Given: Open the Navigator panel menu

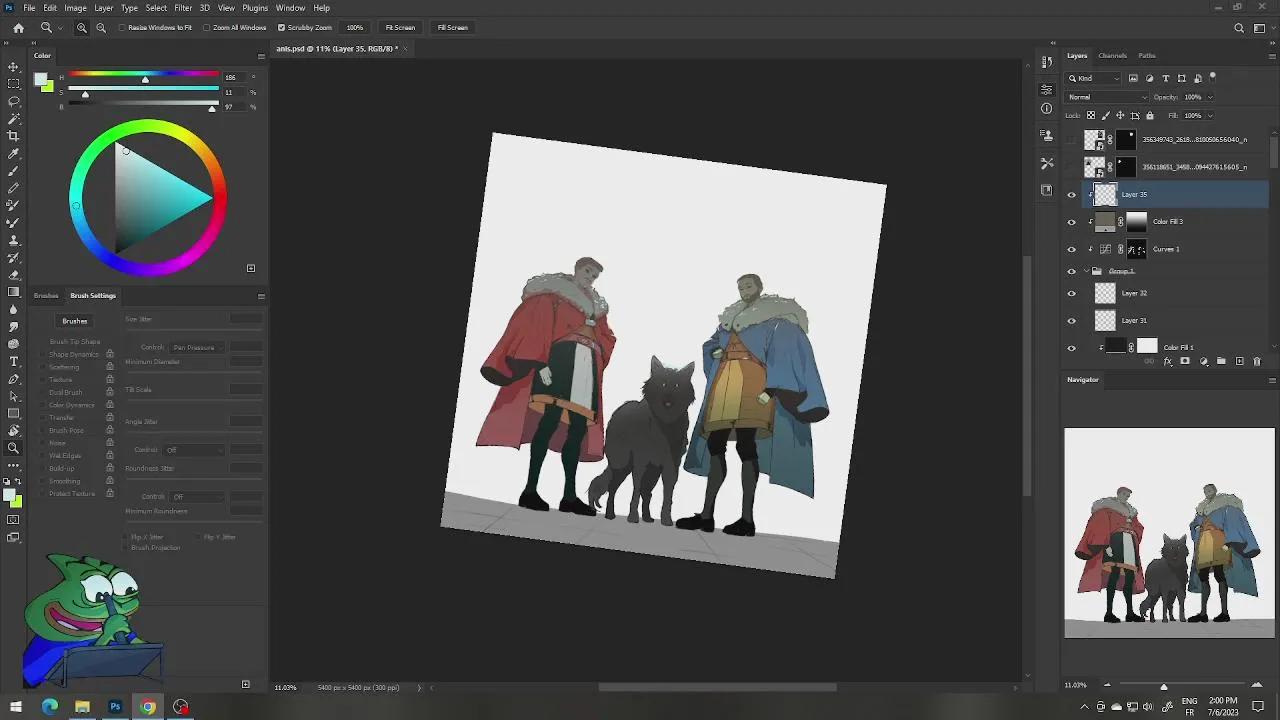Looking at the screenshot, I should click(1272, 380).
